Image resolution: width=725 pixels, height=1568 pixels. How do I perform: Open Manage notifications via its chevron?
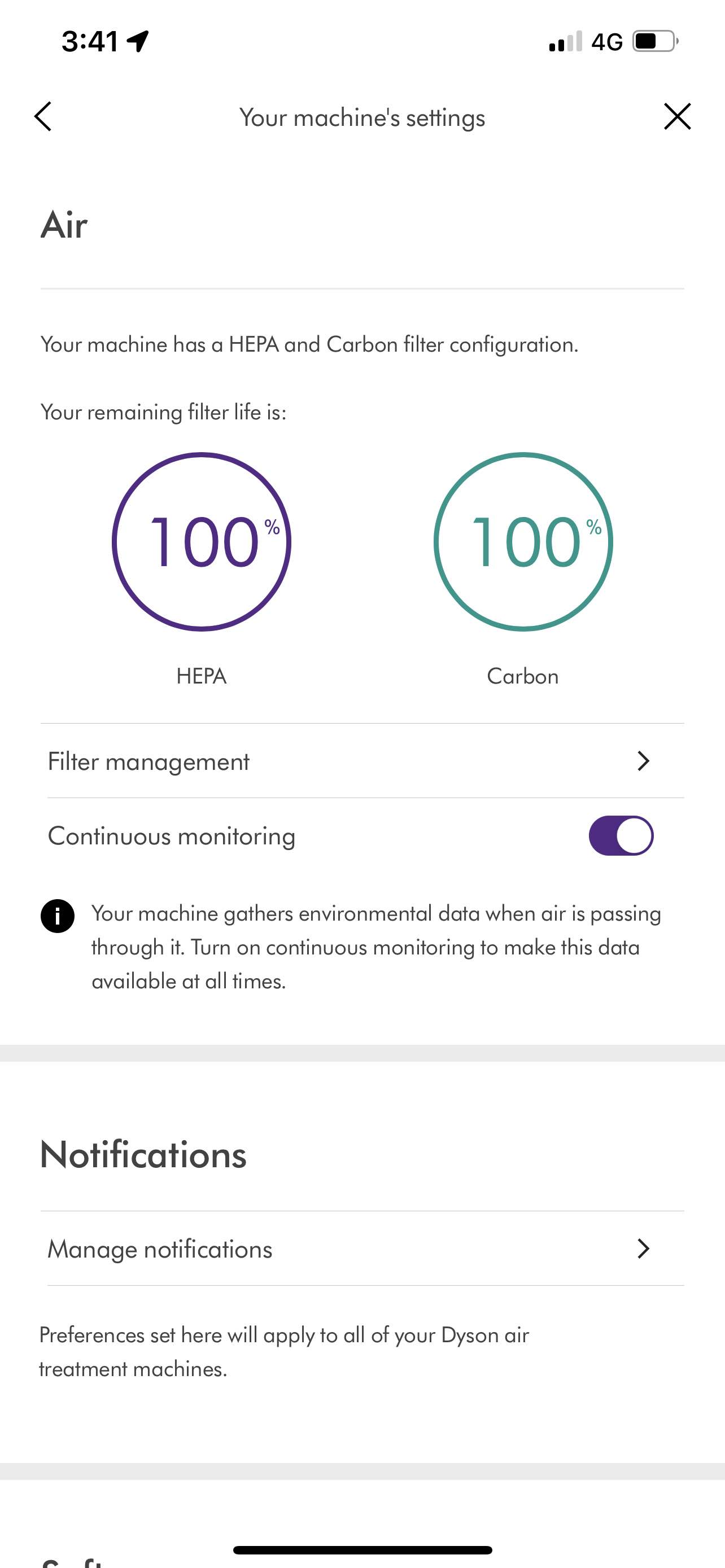point(644,1249)
